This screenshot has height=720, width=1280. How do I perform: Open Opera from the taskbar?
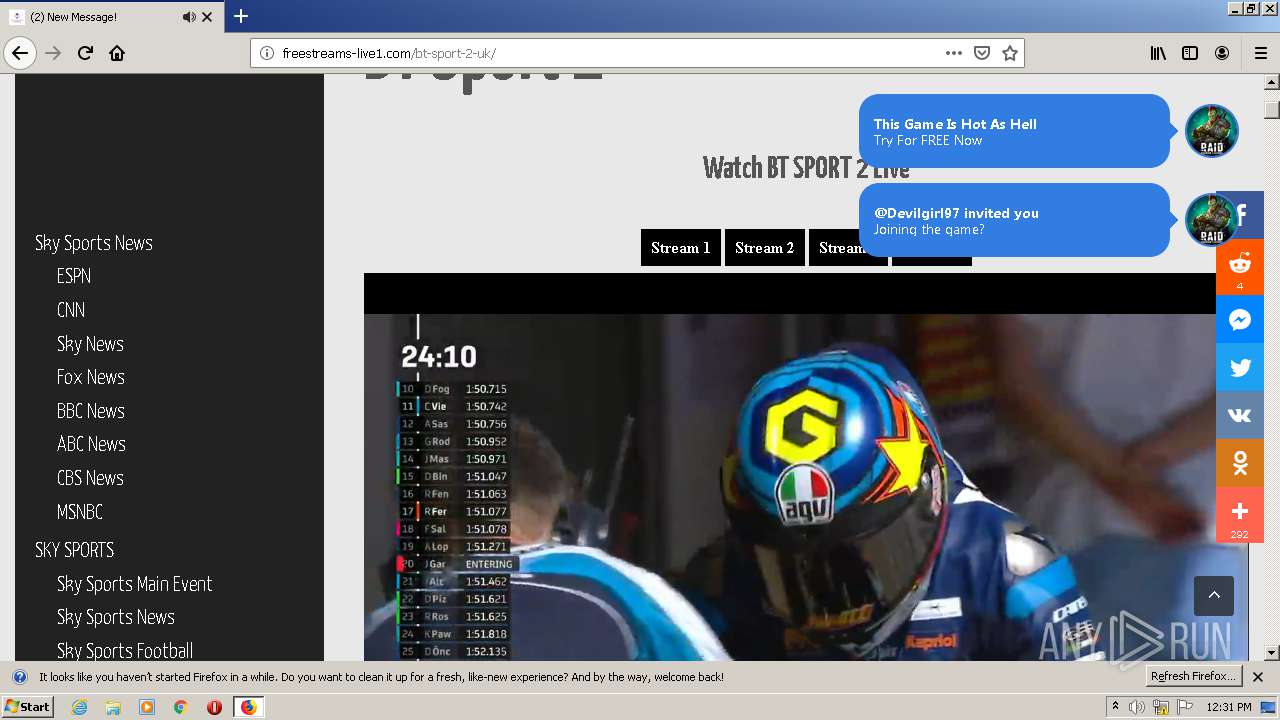214,707
